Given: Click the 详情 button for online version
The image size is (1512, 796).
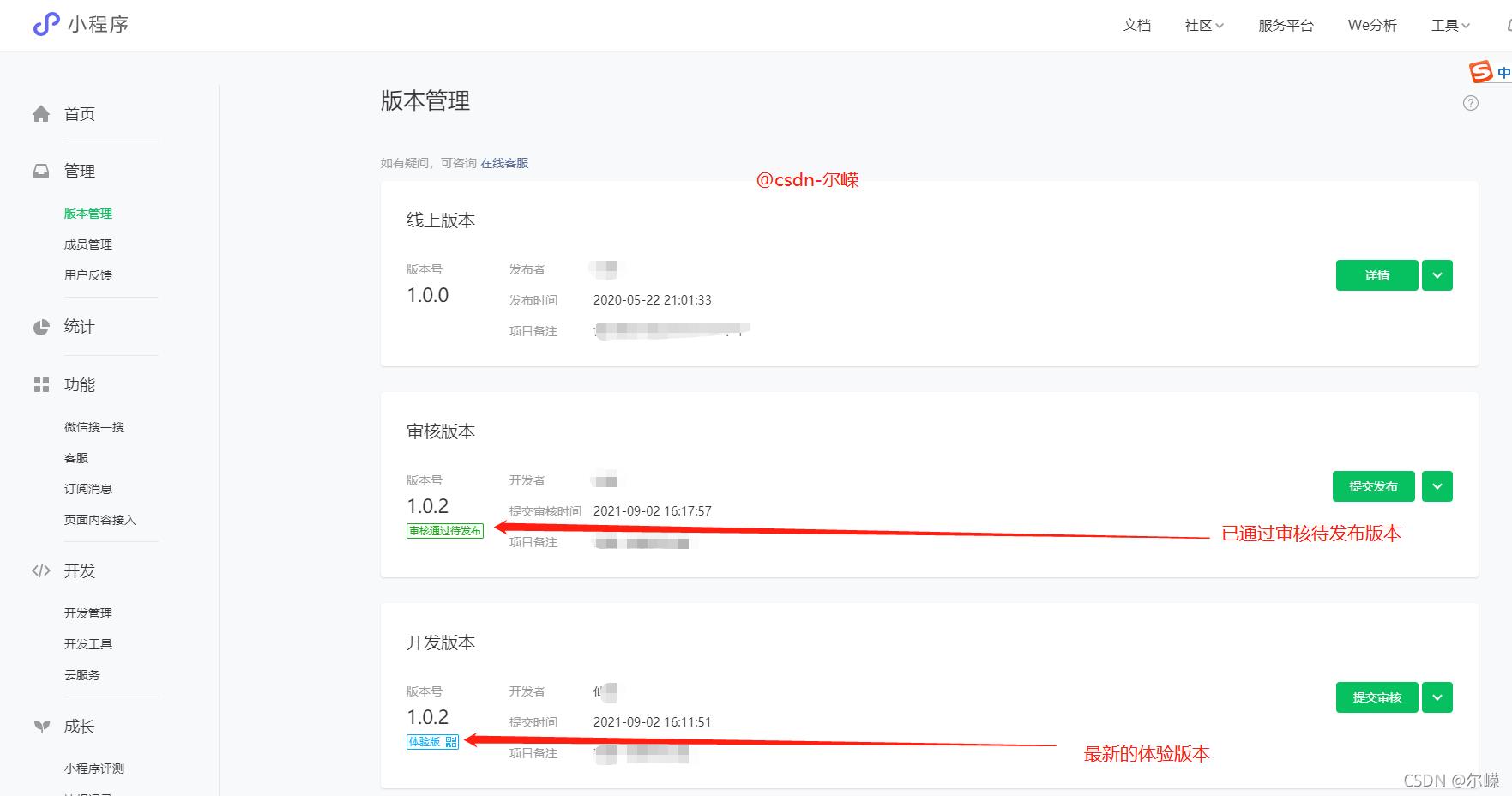Looking at the screenshot, I should click(x=1376, y=275).
